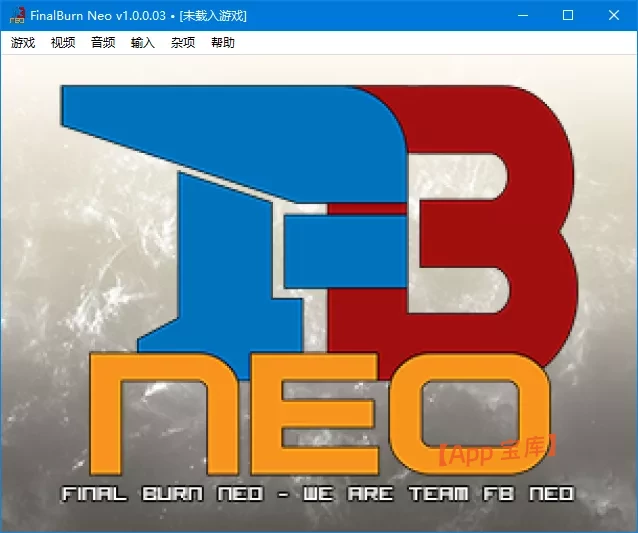Image resolution: width=638 pixels, height=533 pixels.
Task: Open the 音频 (Audio) menu
Action: 103,42
